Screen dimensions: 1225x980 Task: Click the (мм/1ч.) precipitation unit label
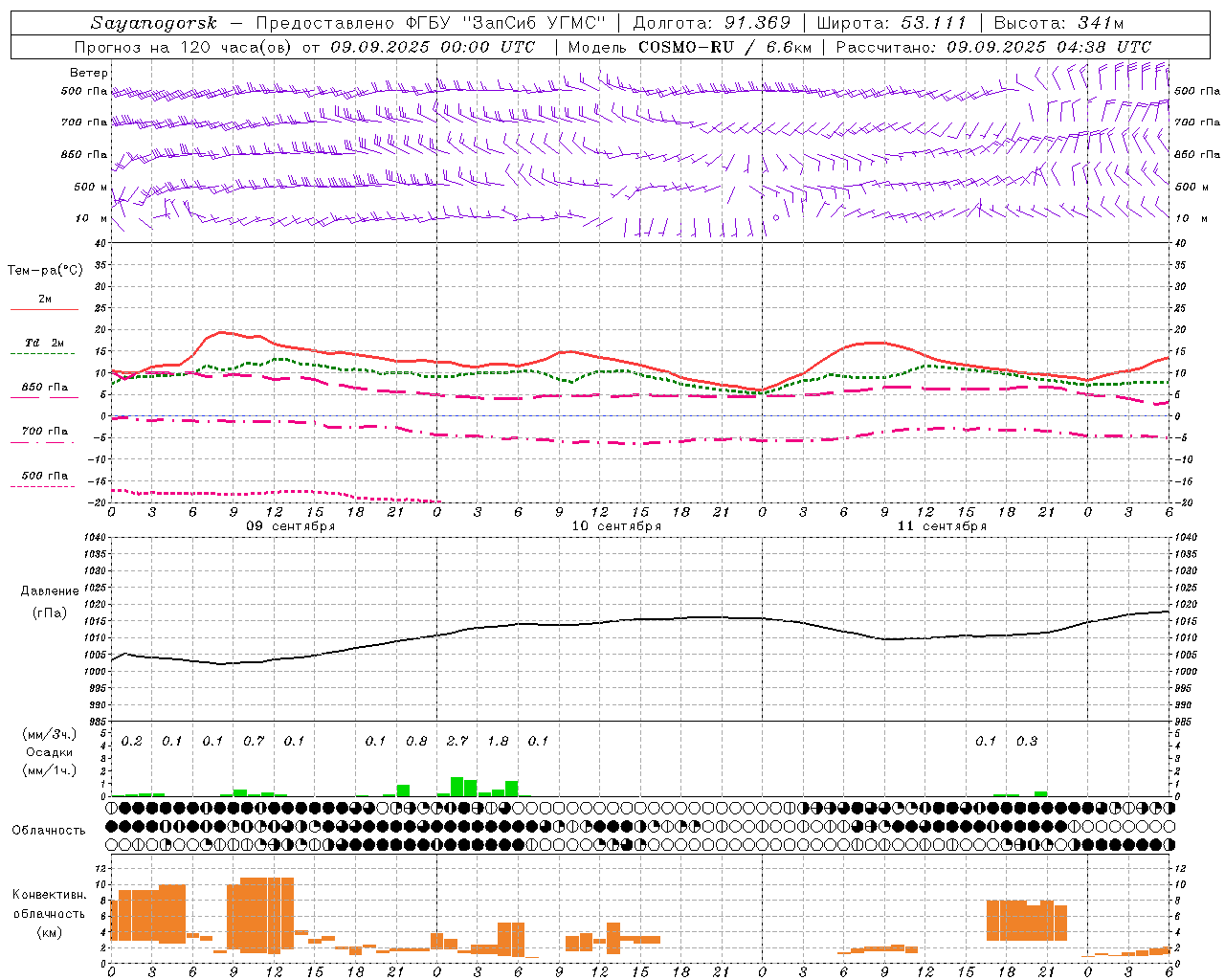click(x=50, y=770)
